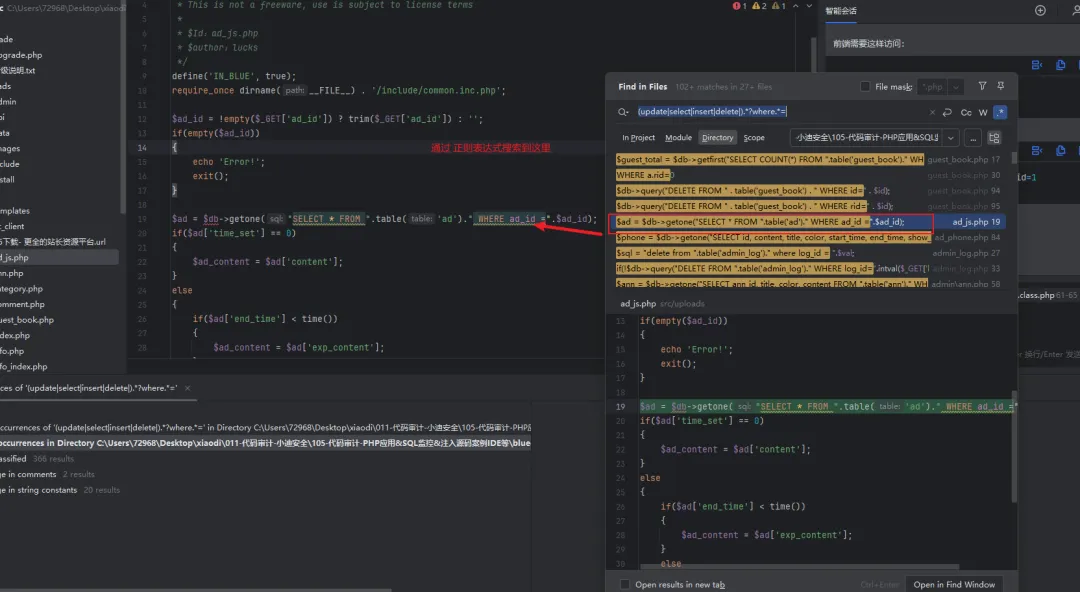Check Open results in new tab
Image resolution: width=1080 pixels, height=592 pixels.
pos(625,584)
